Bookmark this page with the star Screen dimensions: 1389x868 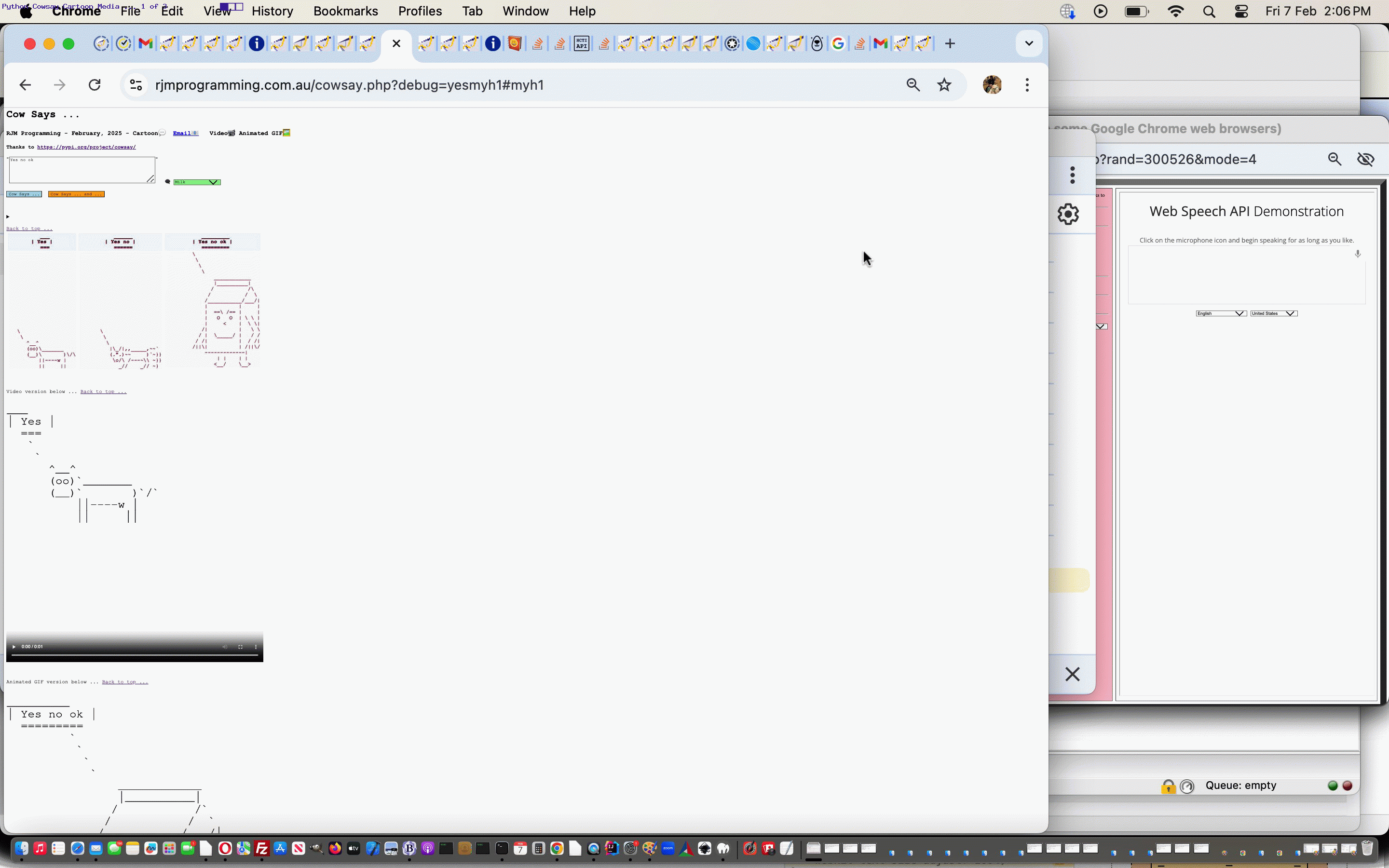[944, 85]
